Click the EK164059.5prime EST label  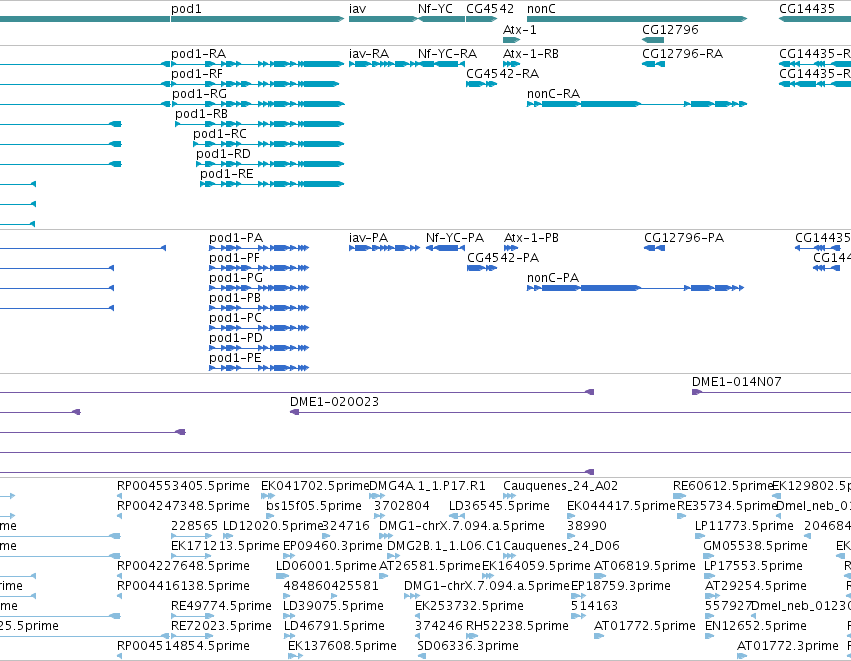point(536,566)
